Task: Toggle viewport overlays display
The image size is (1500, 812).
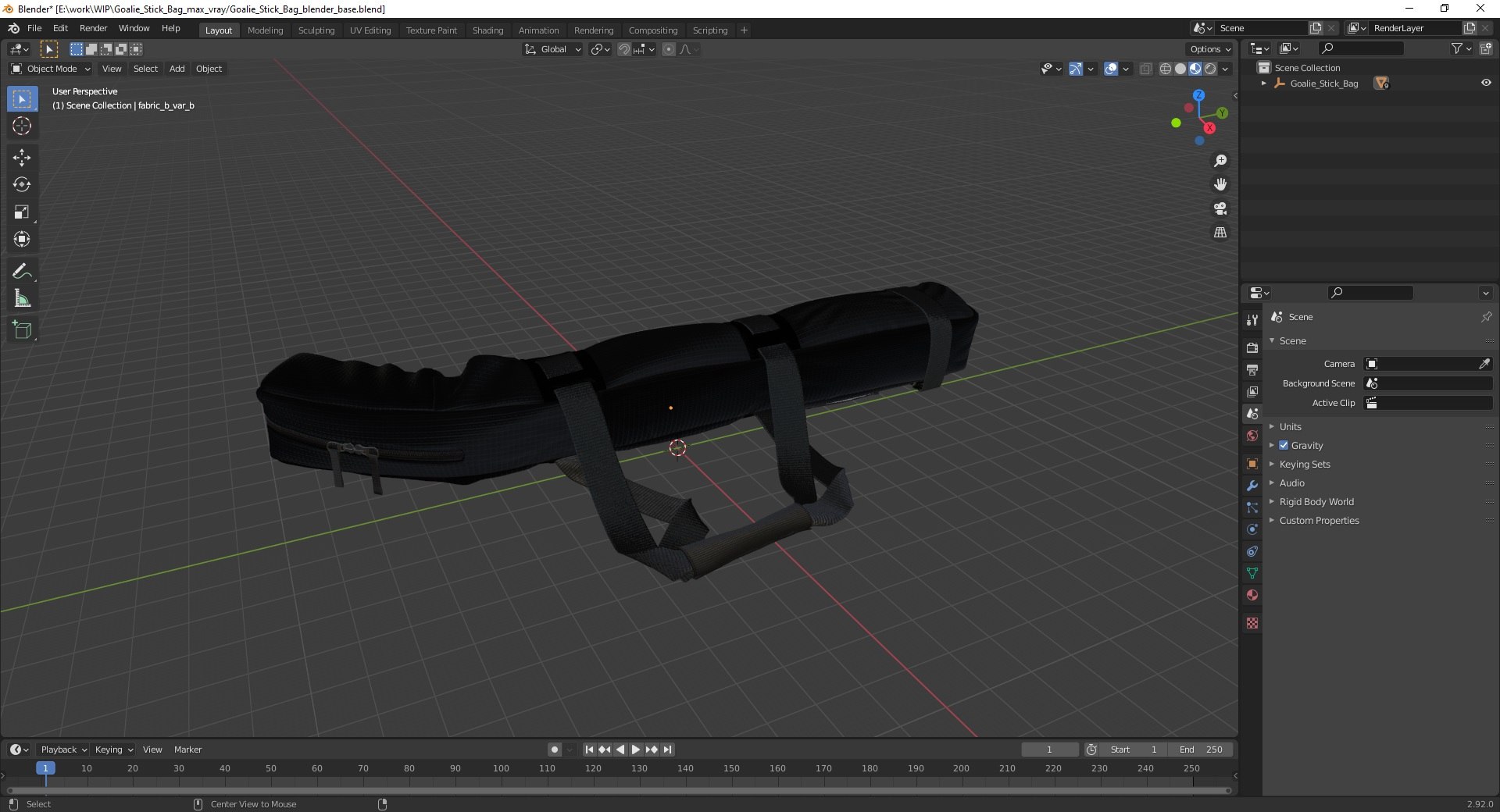Action: click(x=1111, y=69)
